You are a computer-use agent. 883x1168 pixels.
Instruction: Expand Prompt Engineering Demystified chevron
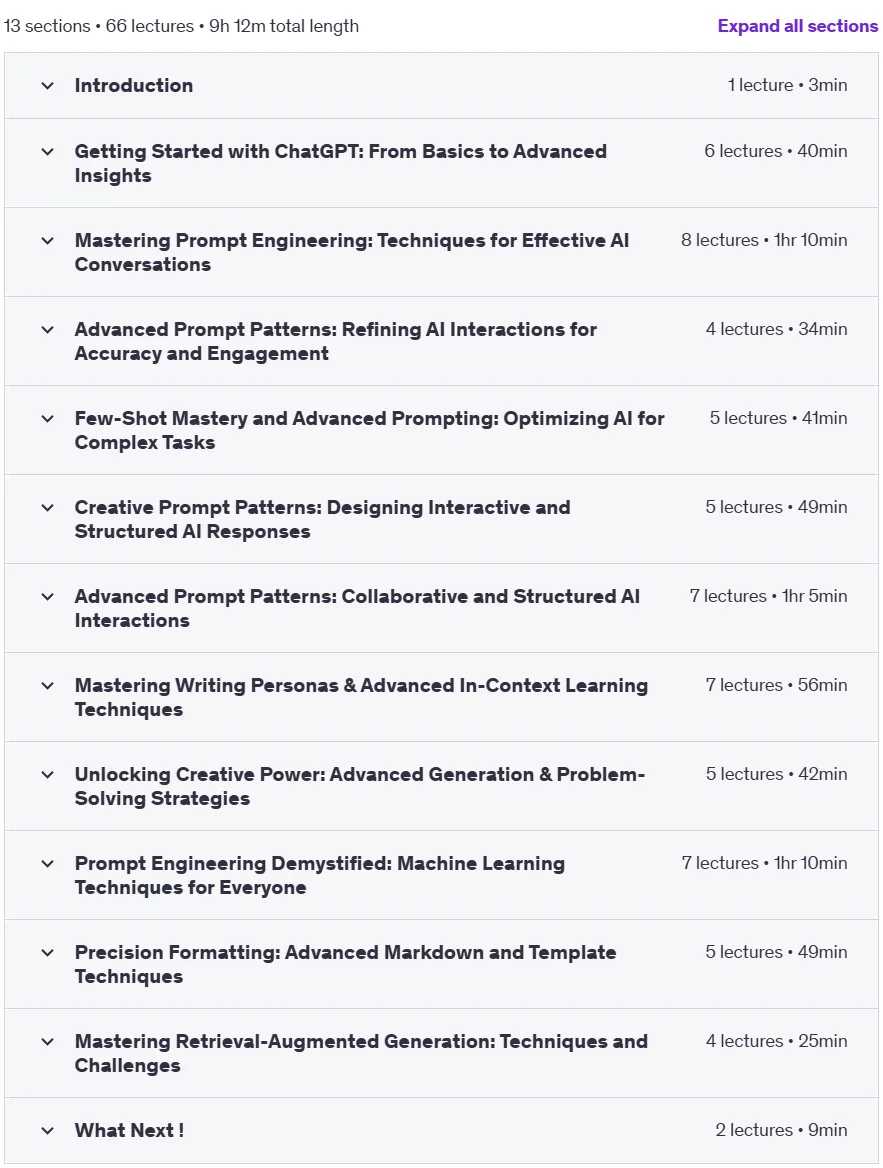48,864
